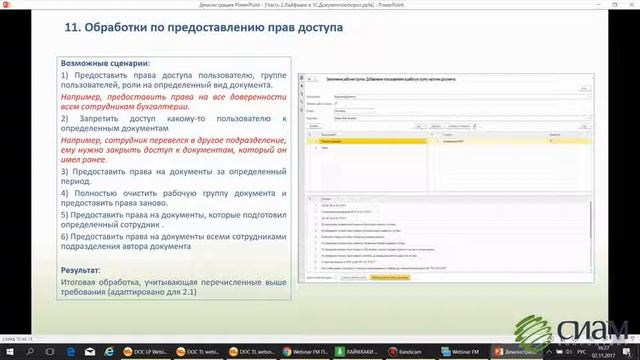Toggle the checkbox below the first 1C field
The height and width of the screenshot is (360, 640).
[336, 104]
